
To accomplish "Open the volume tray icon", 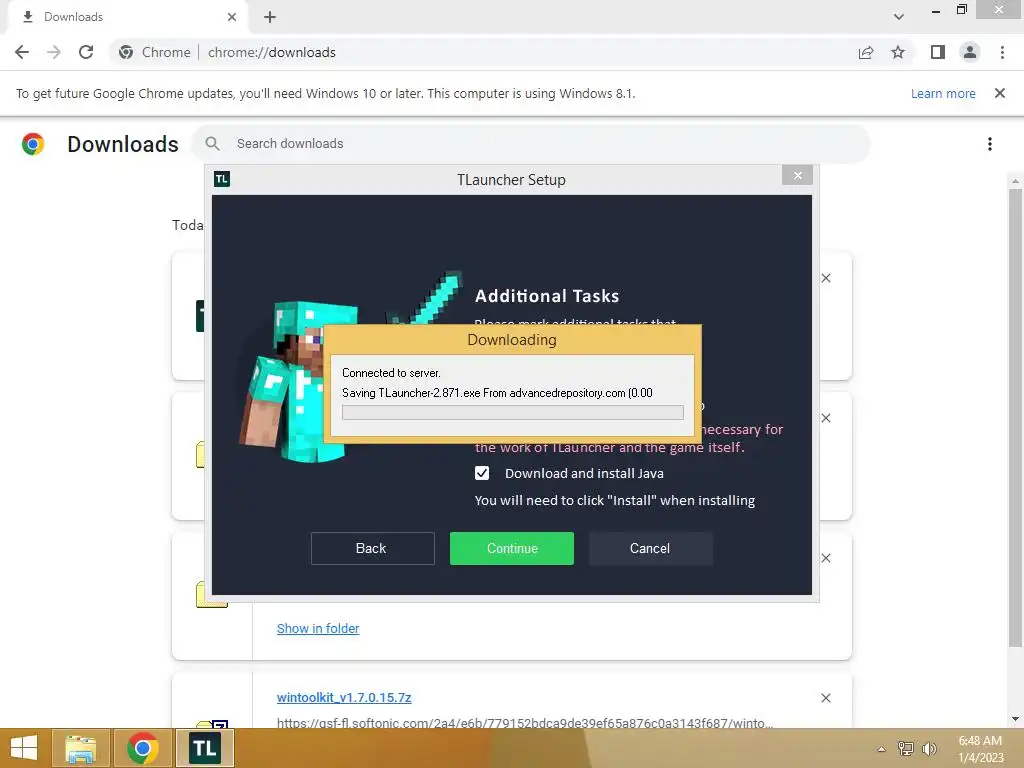I will click(929, 748).
